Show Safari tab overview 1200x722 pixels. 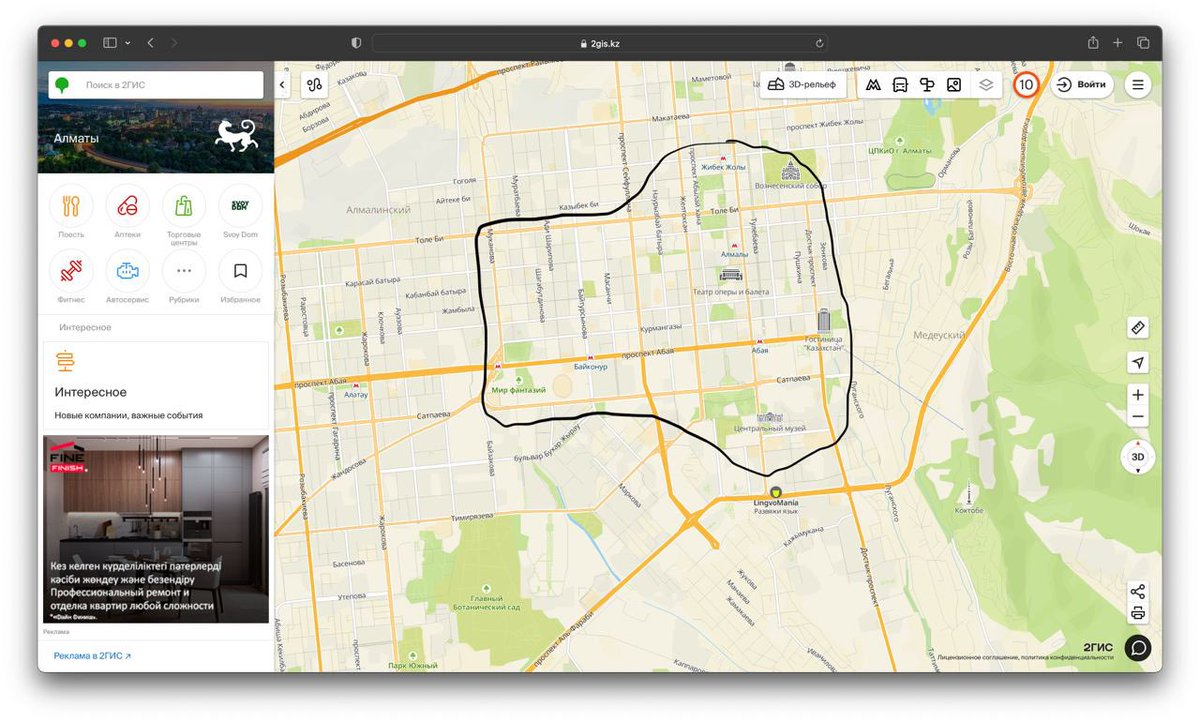tap(1143, 43)
